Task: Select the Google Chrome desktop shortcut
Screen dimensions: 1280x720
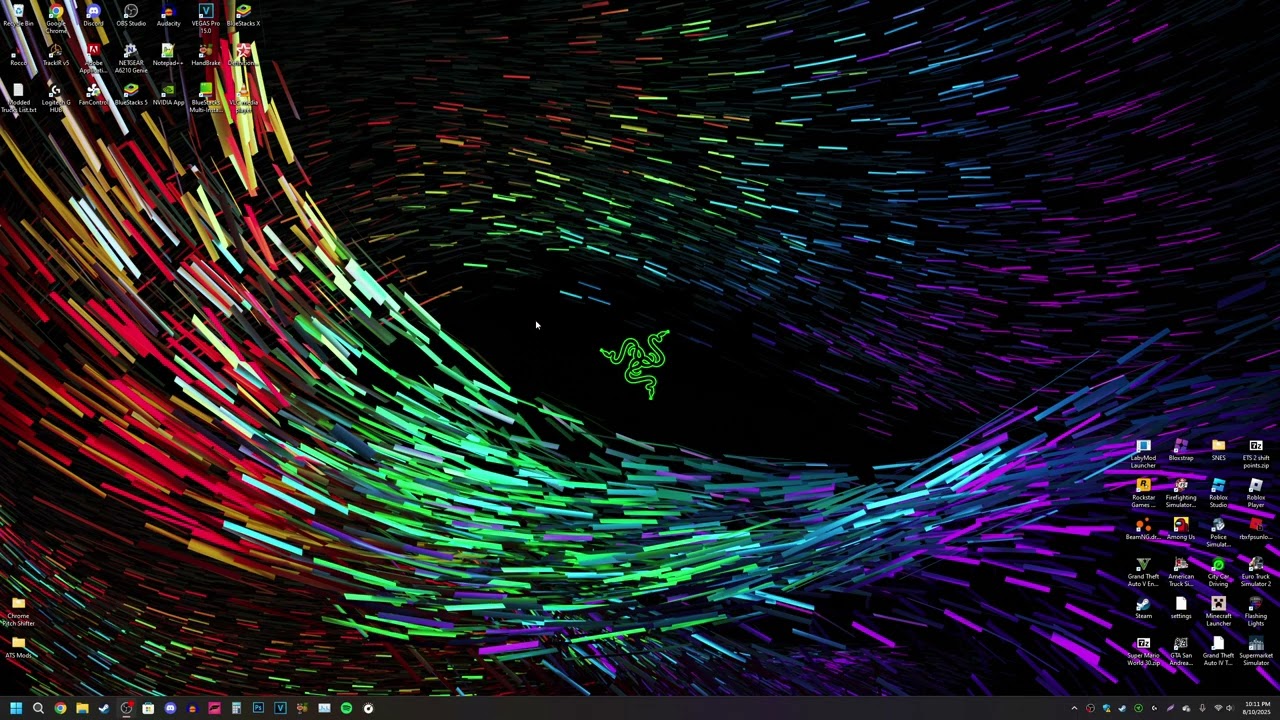Action: (56, 19)
